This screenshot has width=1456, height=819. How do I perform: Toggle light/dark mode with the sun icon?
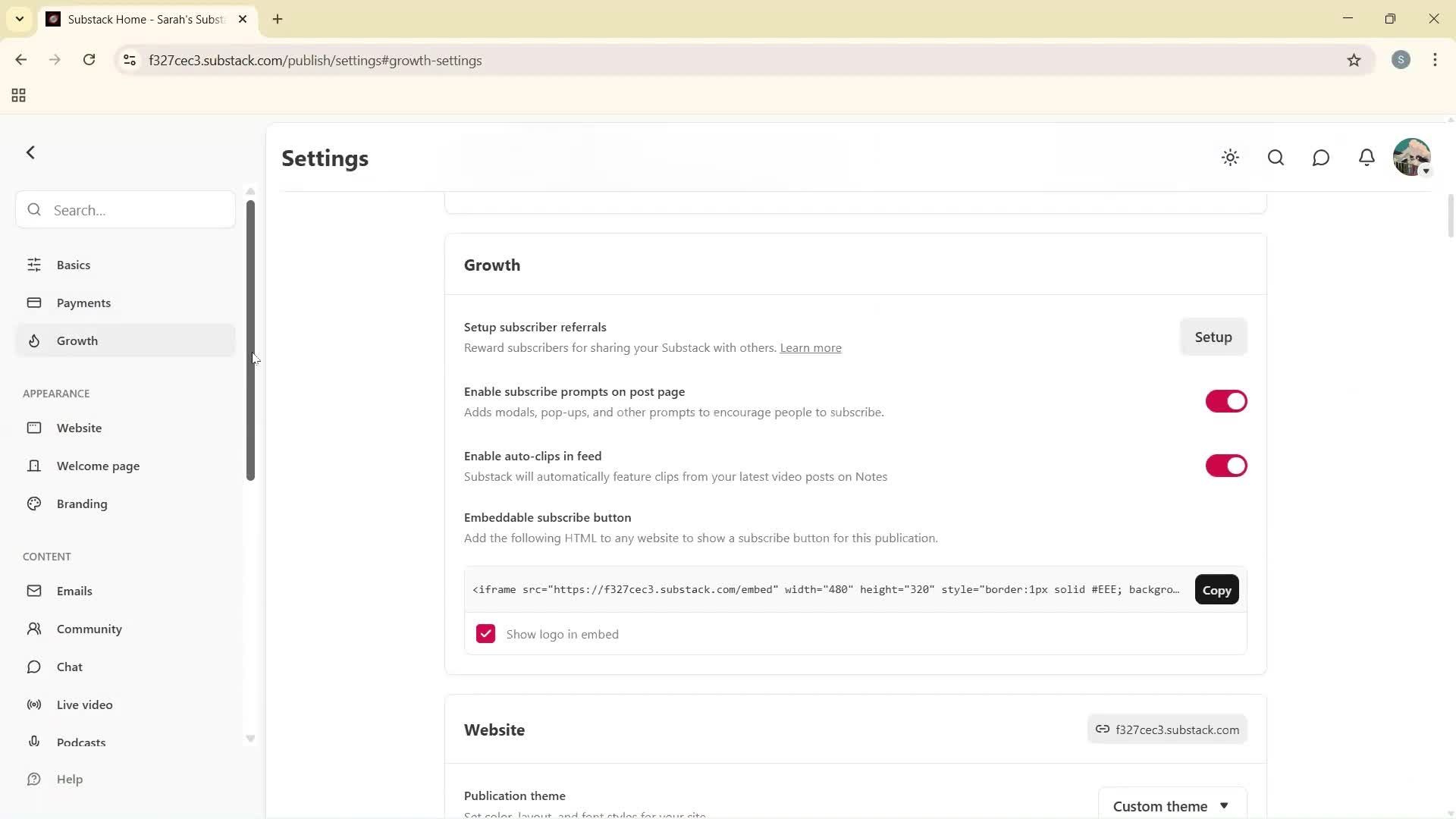(x=1230, y=158)
